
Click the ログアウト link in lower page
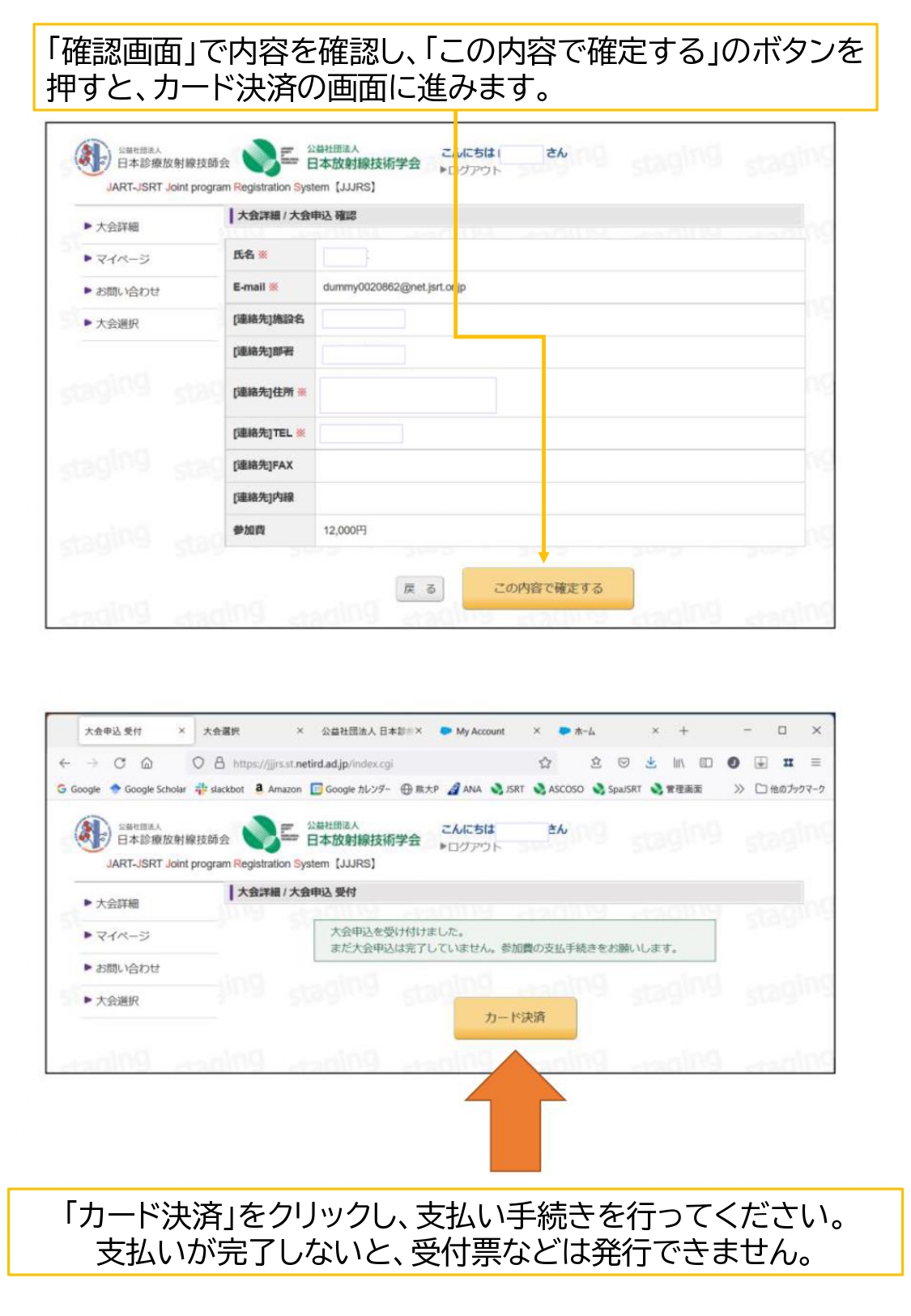(x=474, y=846)
